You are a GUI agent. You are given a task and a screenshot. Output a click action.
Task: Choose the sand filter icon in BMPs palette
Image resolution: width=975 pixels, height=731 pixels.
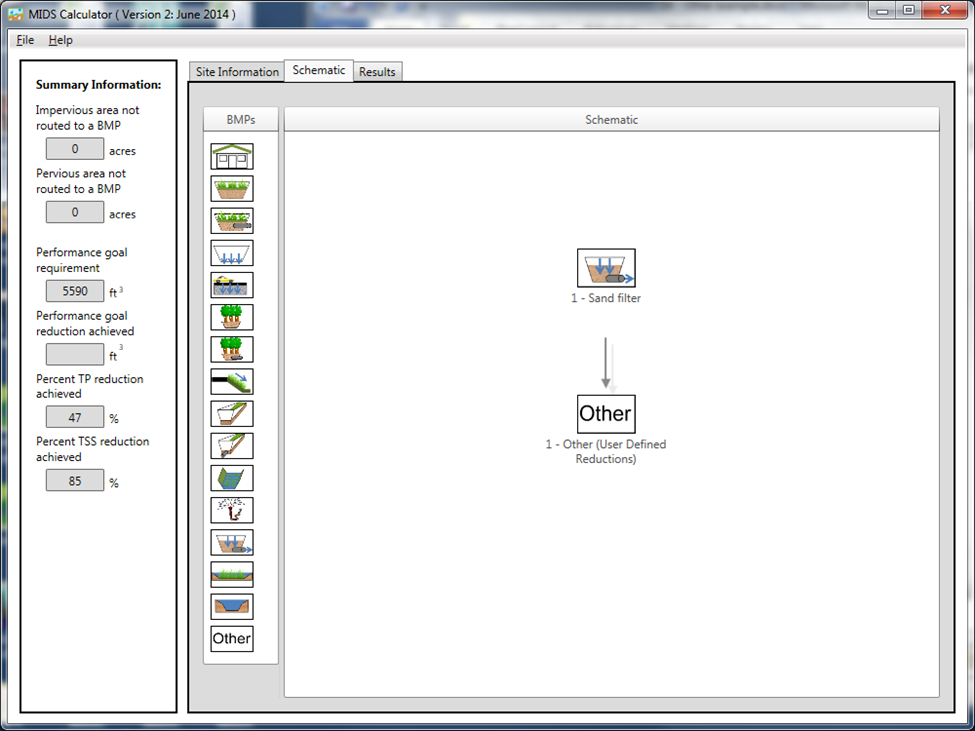point(232,542)
